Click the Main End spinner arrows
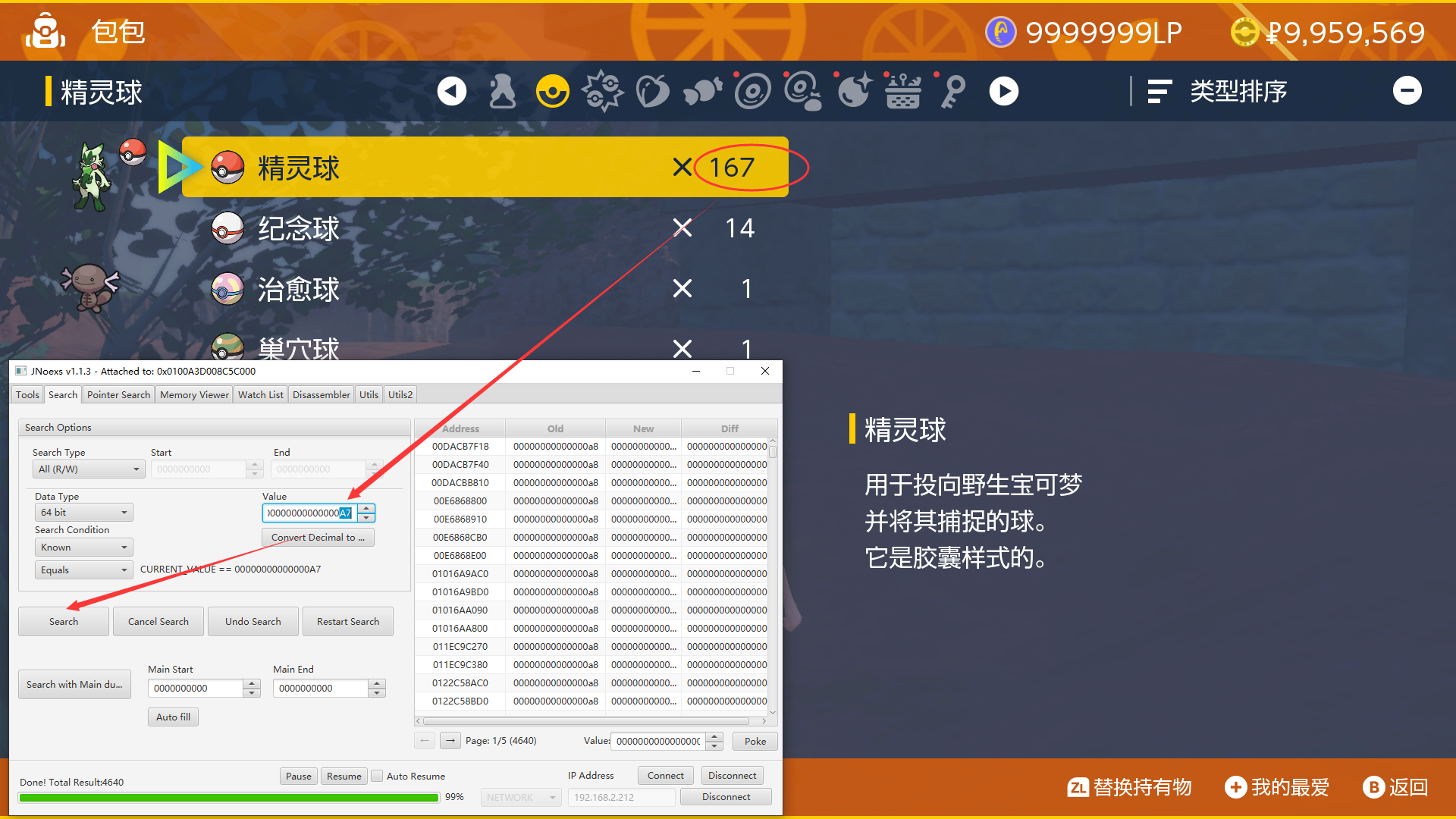The width and height of the screenshot is (1456, 819). (x=377, y=689)
